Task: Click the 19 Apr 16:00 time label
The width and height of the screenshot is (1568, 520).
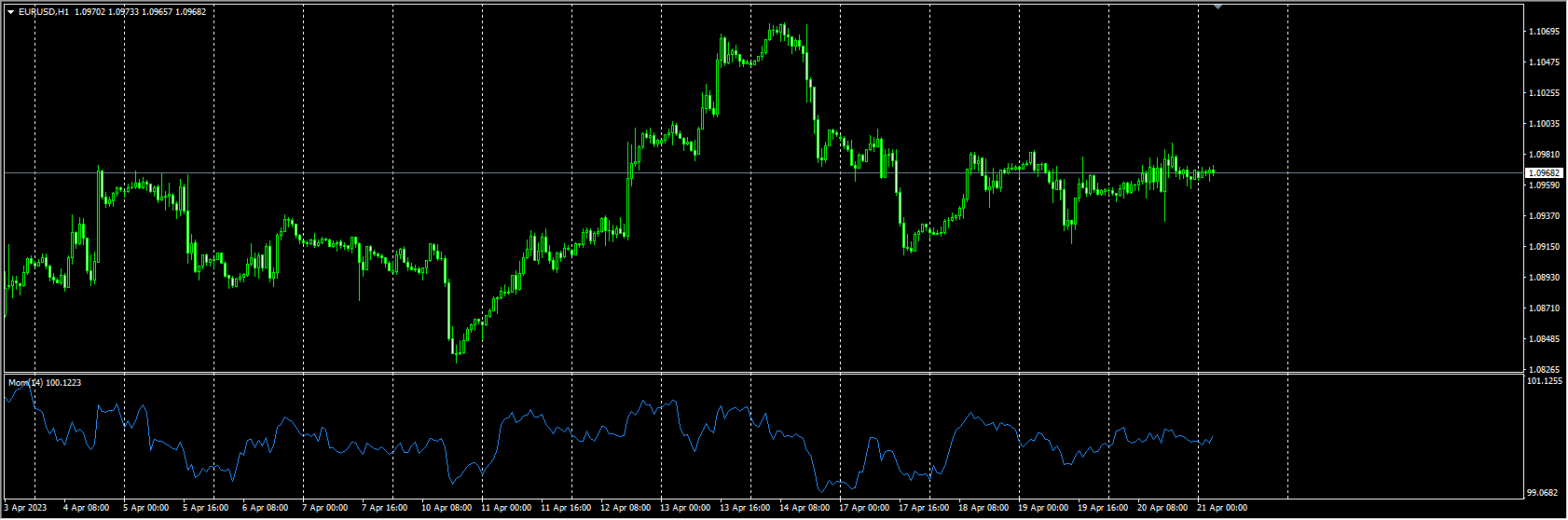Action: [x=1102, y=508]
